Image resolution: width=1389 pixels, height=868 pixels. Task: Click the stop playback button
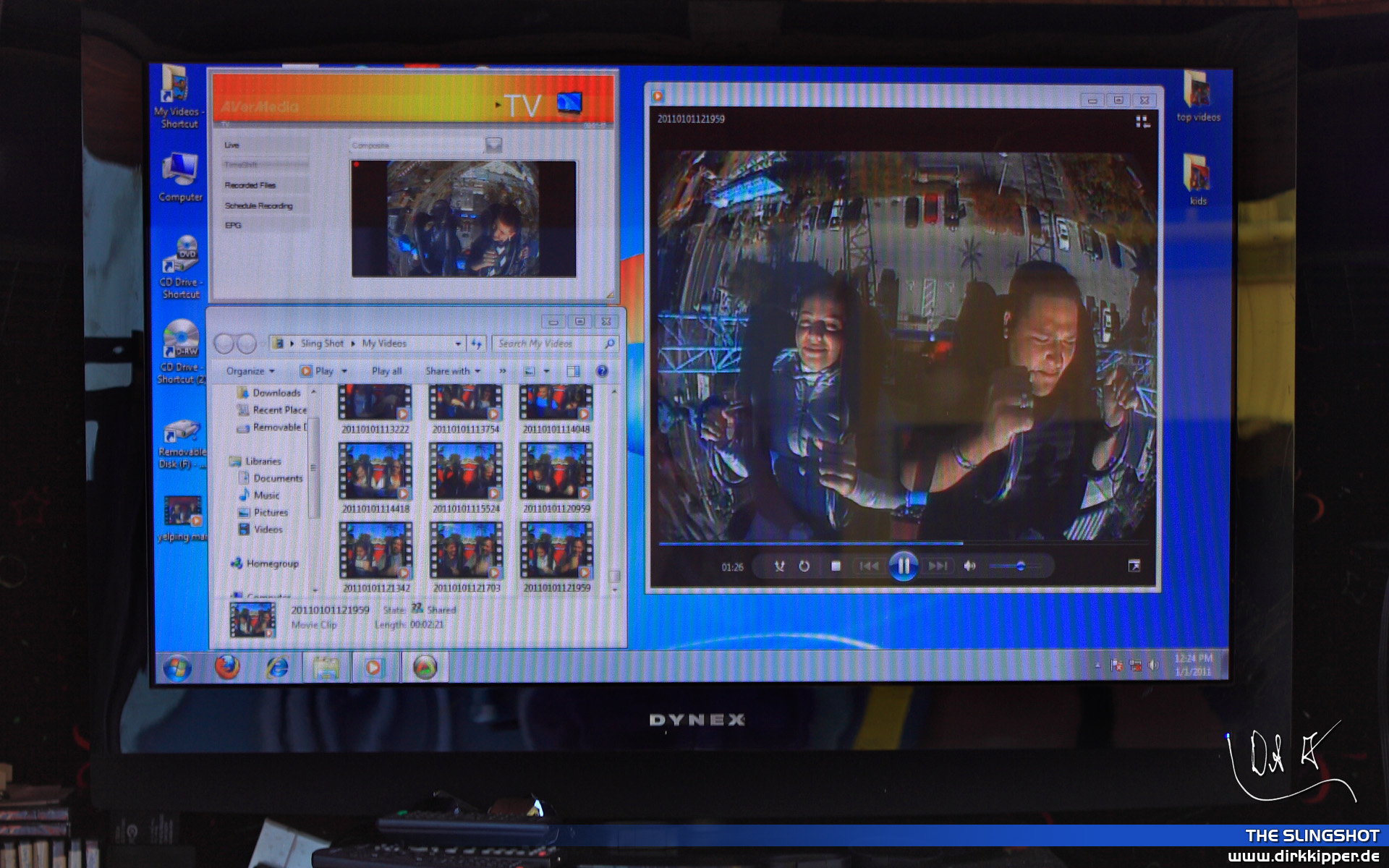point(836,566)
